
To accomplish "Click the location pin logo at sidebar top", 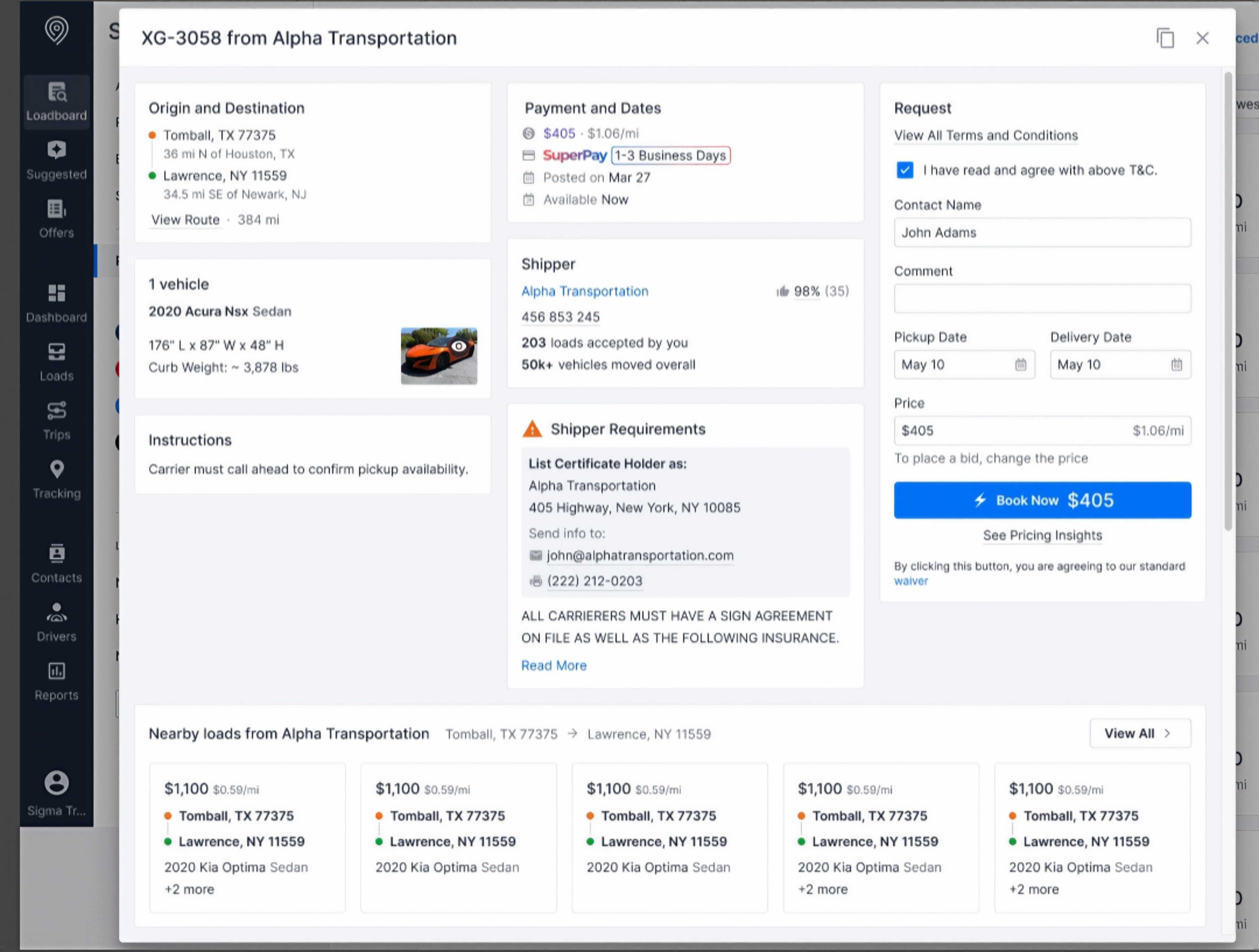I will tap(56, 30).
